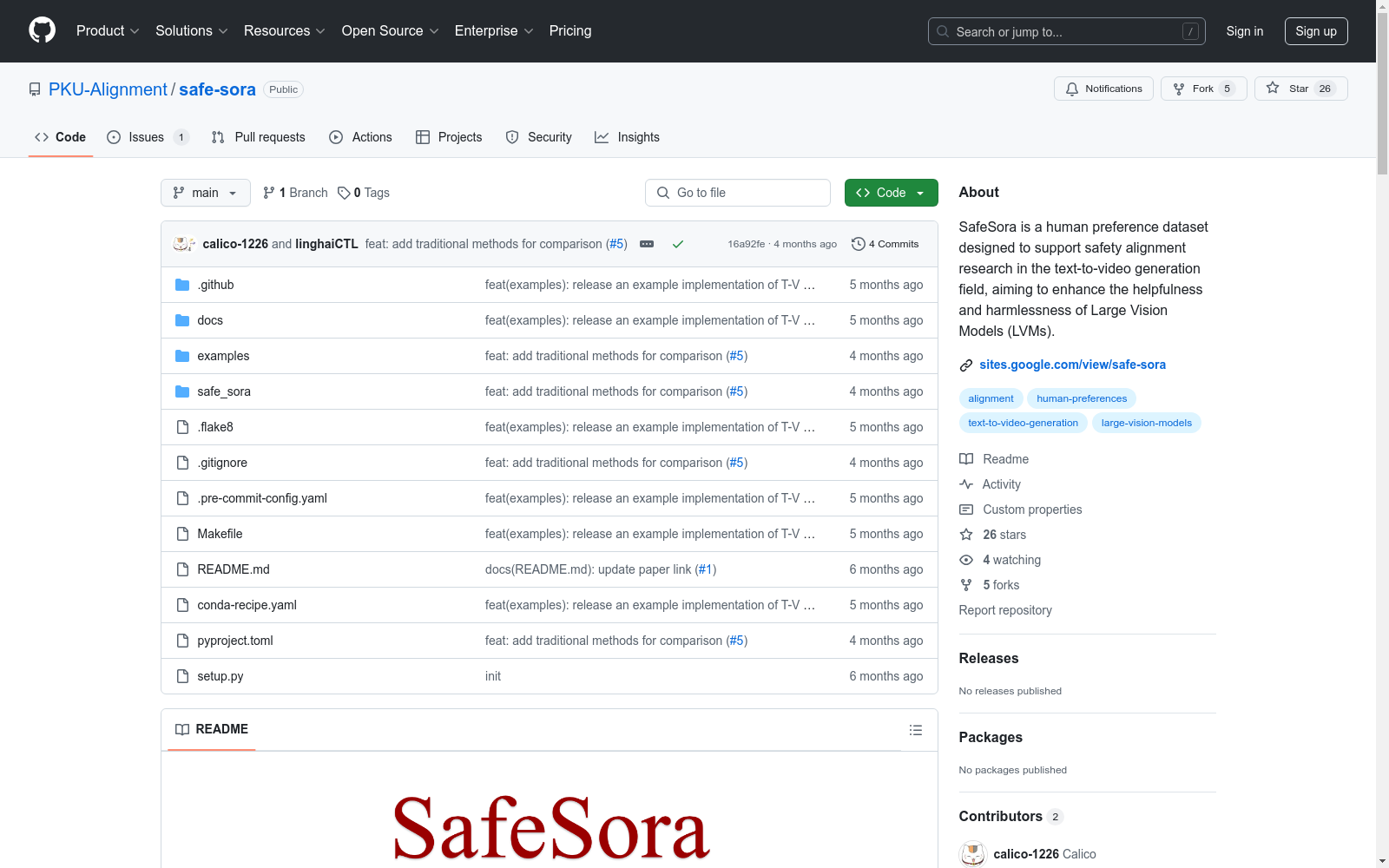The image size is (1389, 868).
Task: Click the commit authors avatar stack
Action: click(x=184, y=244)
